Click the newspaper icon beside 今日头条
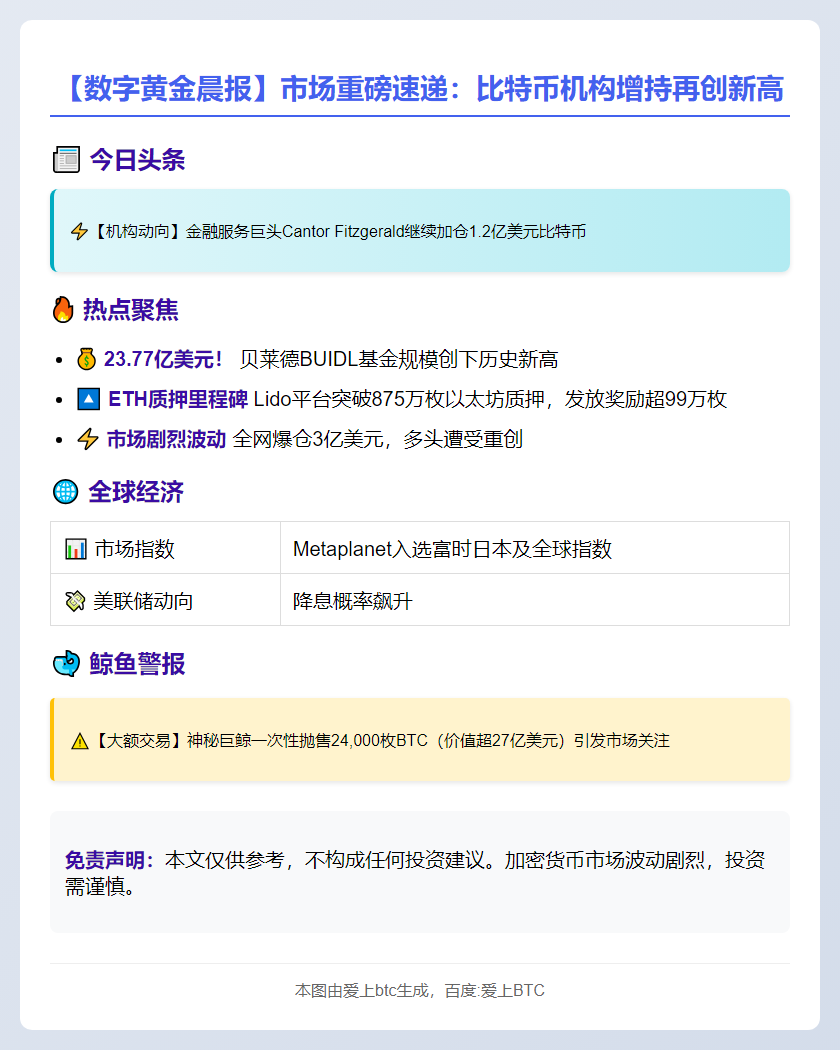Viewport: 840px width, 1050px height. pyautogui.click(x=66, y=160)
